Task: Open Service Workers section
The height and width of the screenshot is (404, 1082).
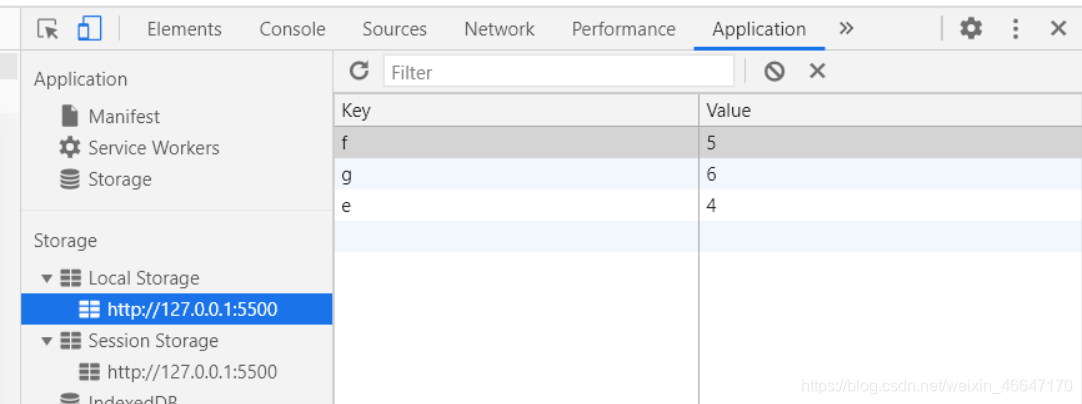Action: [153, 148]
